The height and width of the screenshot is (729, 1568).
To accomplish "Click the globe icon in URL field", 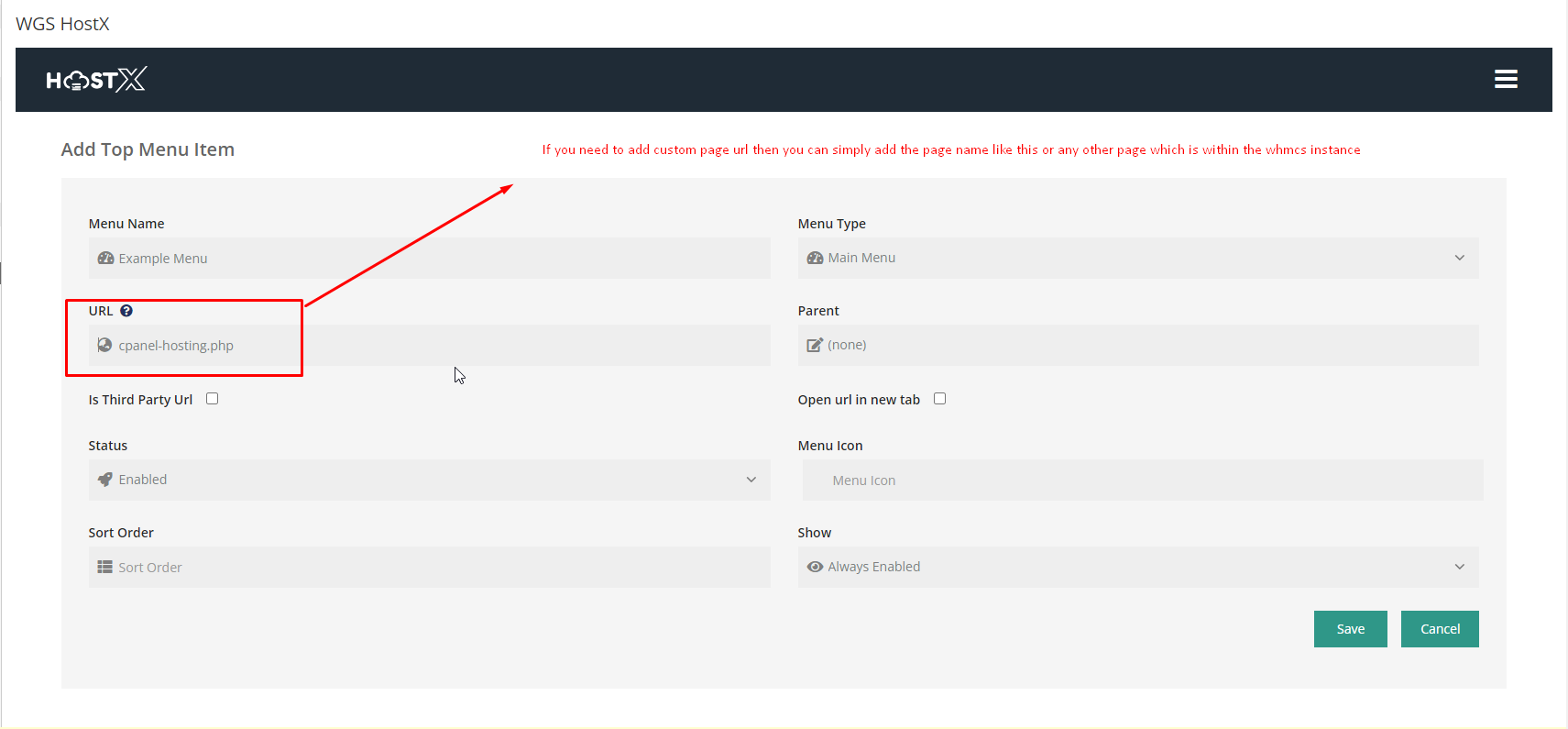I will [x=104, y=346].
